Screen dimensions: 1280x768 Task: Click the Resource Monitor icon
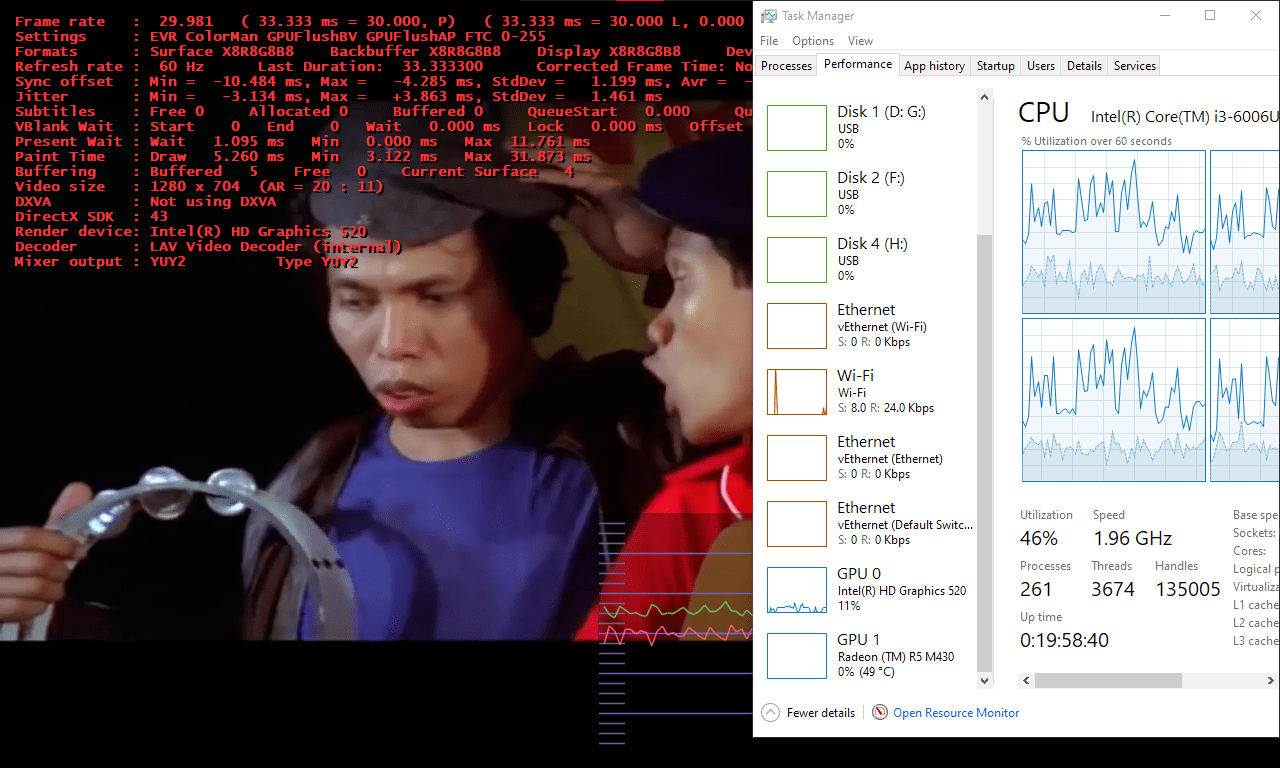(x=879, y=712)
